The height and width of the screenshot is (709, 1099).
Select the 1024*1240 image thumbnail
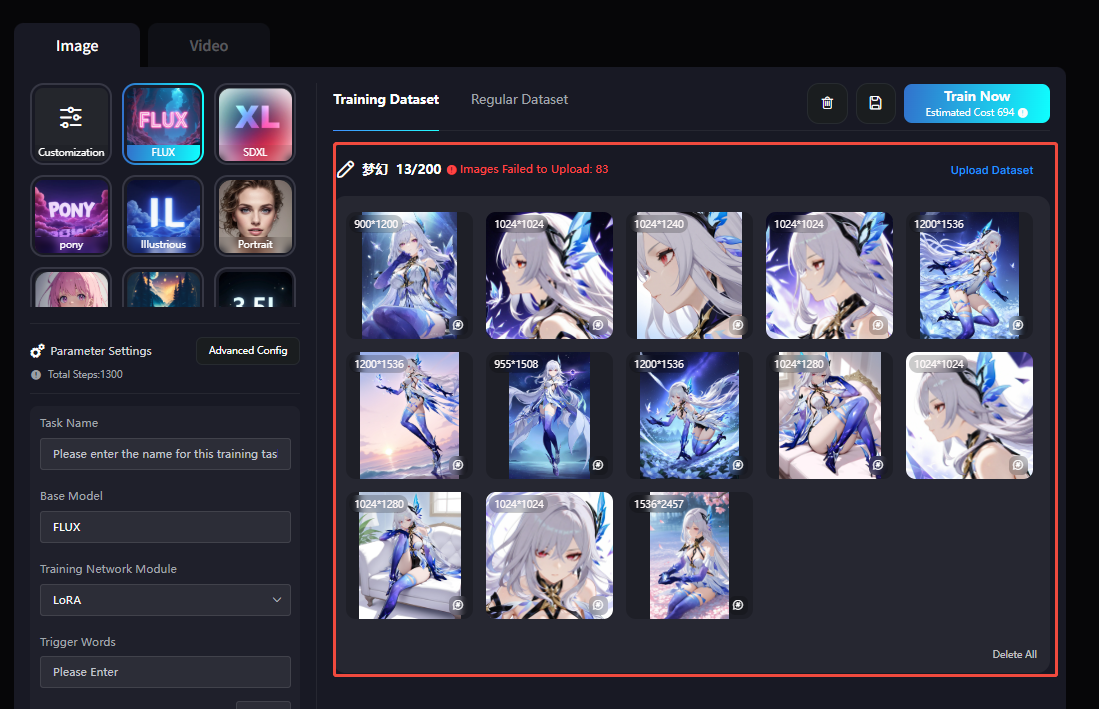689,275
